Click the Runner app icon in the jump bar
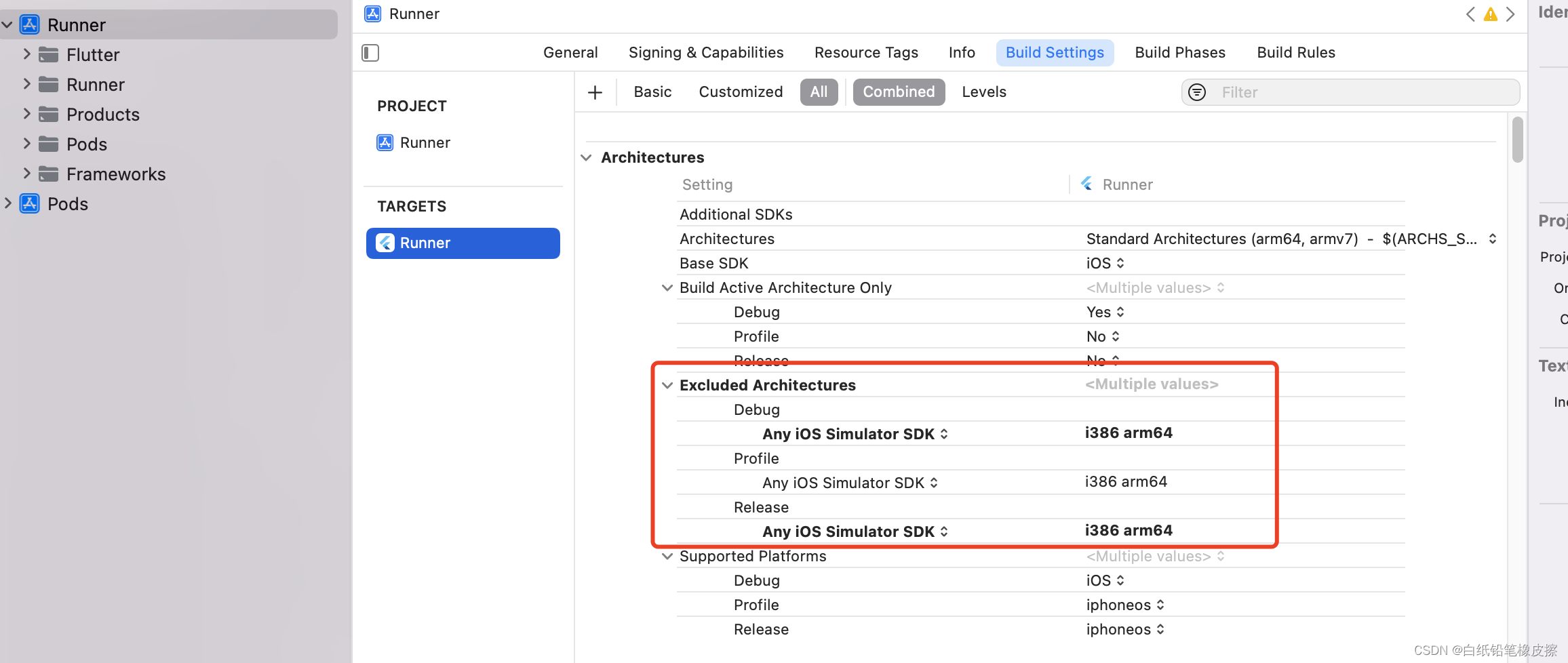Viewport: 1568px width, 663px height. click(372, 14)
